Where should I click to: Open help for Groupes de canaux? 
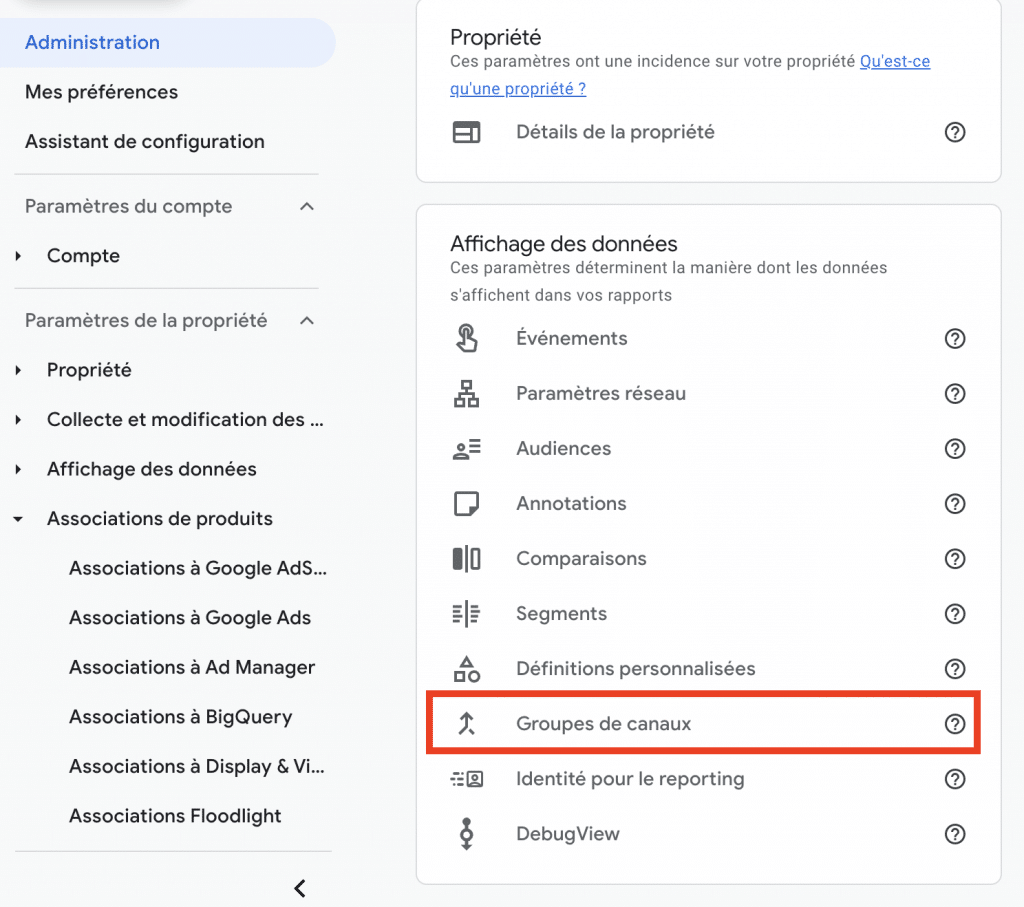(955, 724)
